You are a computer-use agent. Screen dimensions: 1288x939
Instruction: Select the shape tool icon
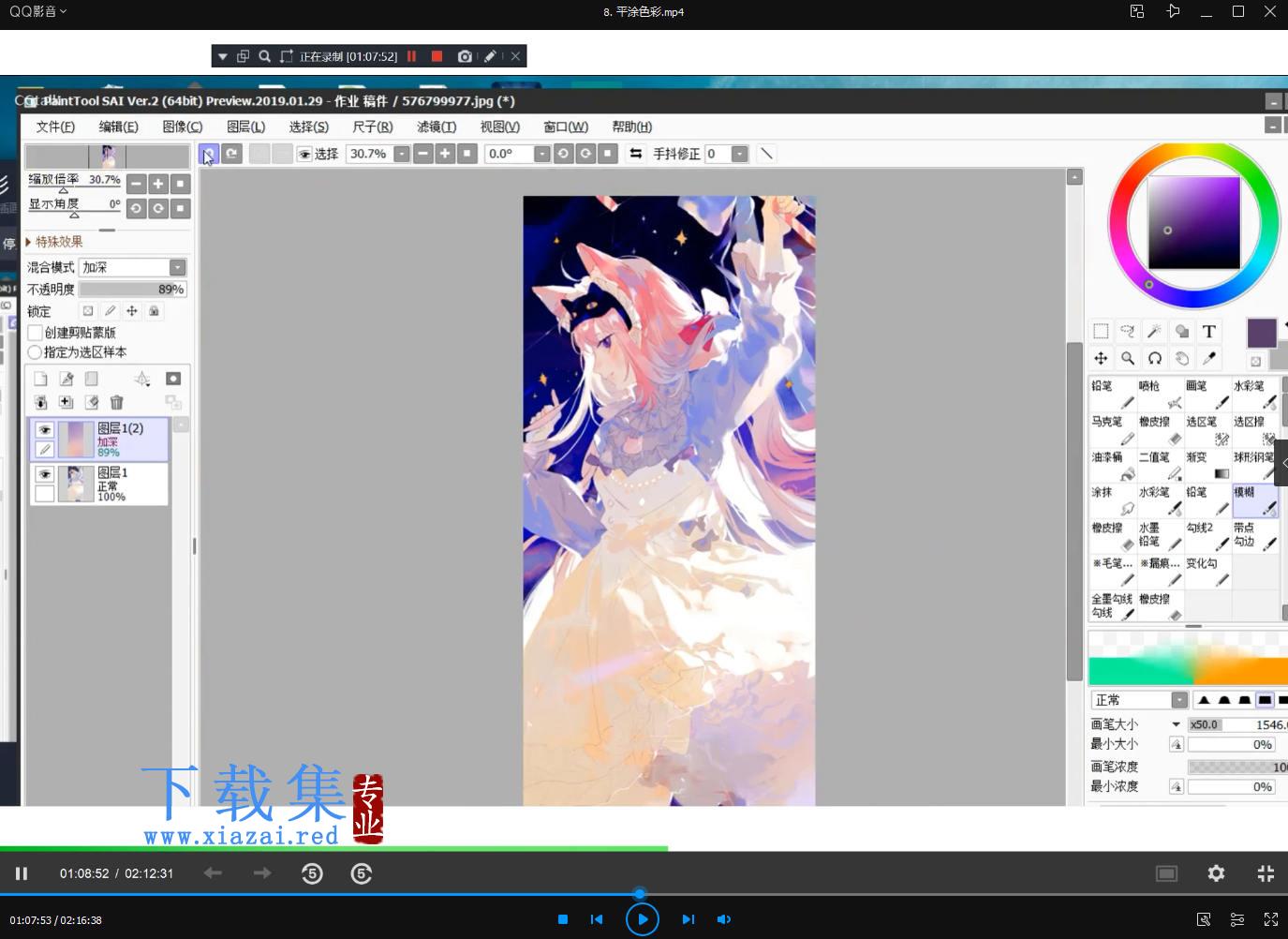pyautogui.click(x=1182, y=331)
